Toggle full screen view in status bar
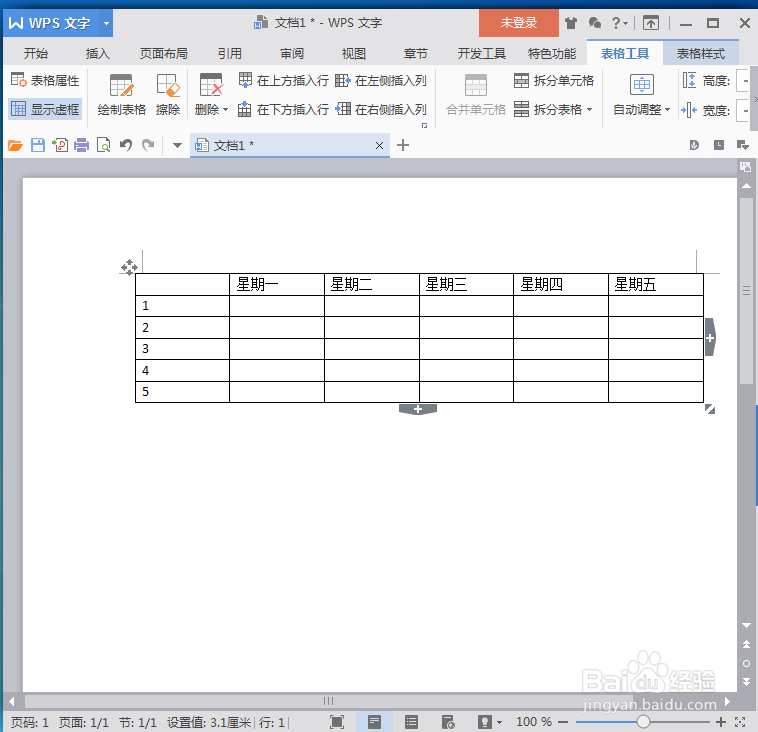 pyautogui.click(x=336, y=722)
